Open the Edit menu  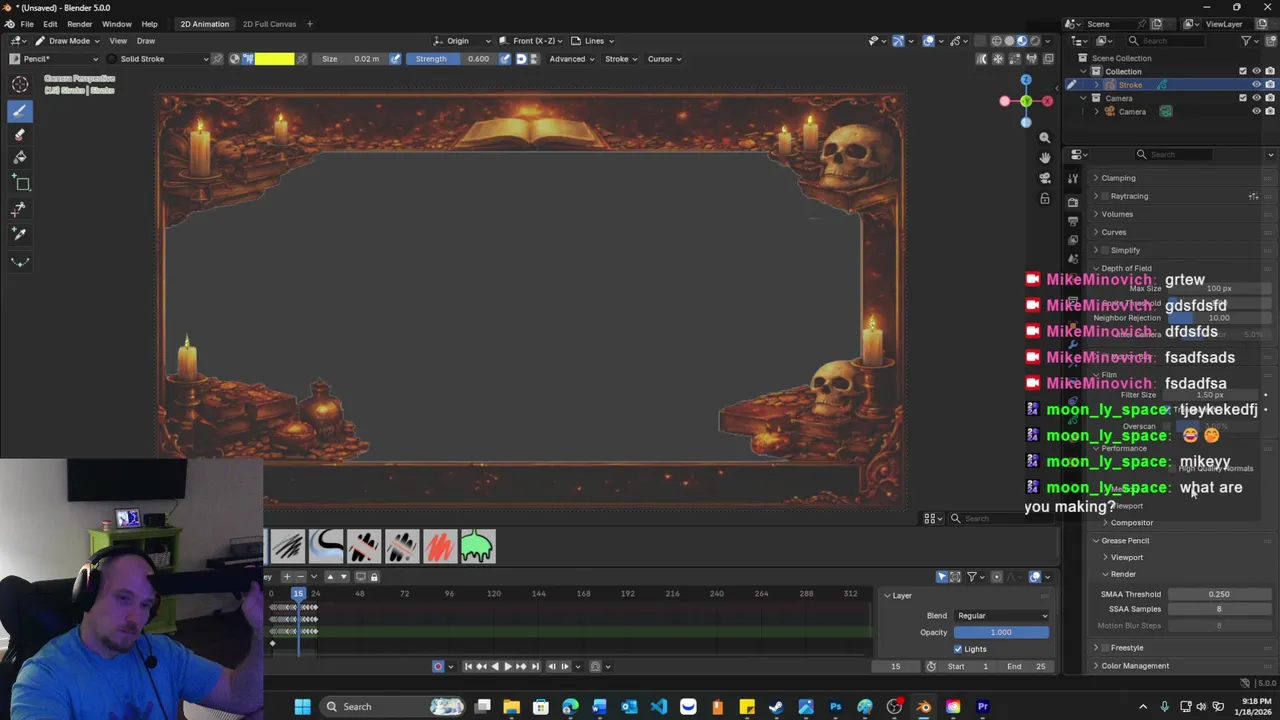50,24
